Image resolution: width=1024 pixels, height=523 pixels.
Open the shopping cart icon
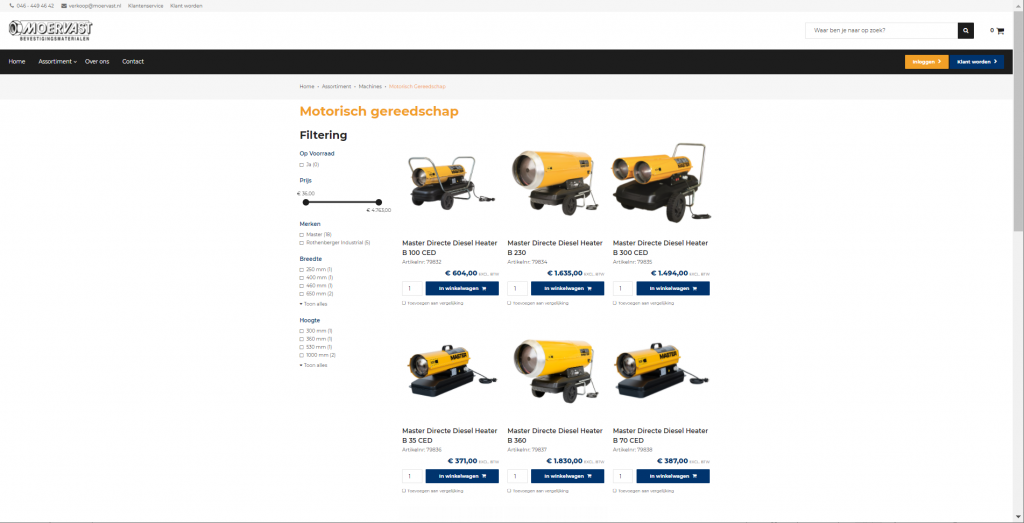pyautogui.click(x=999, y=31)
